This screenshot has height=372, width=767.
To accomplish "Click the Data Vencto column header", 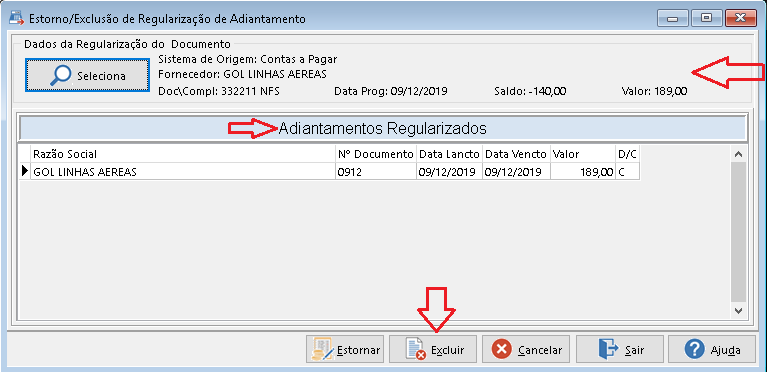I will (516, 154).
